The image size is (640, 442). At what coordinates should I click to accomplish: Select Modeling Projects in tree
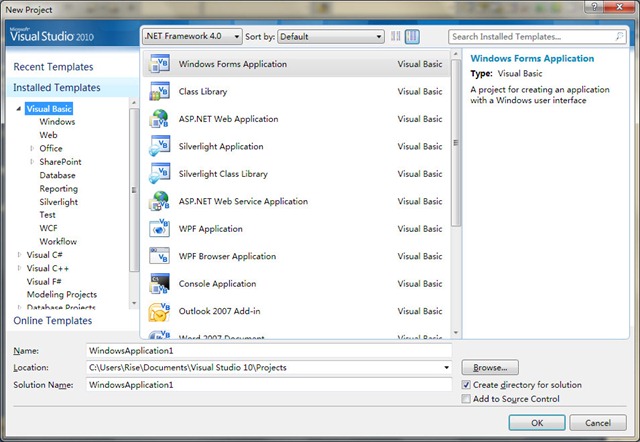point(62,295)
